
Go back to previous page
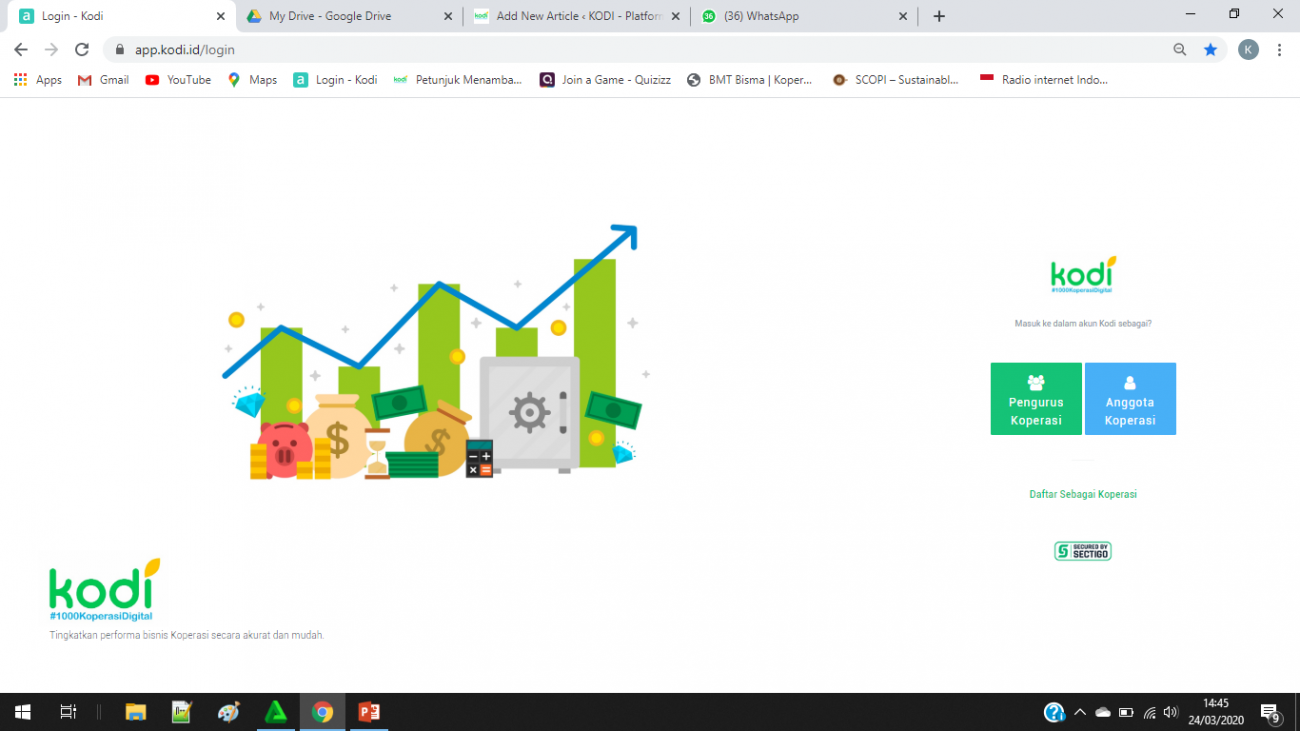coord(21,49)
